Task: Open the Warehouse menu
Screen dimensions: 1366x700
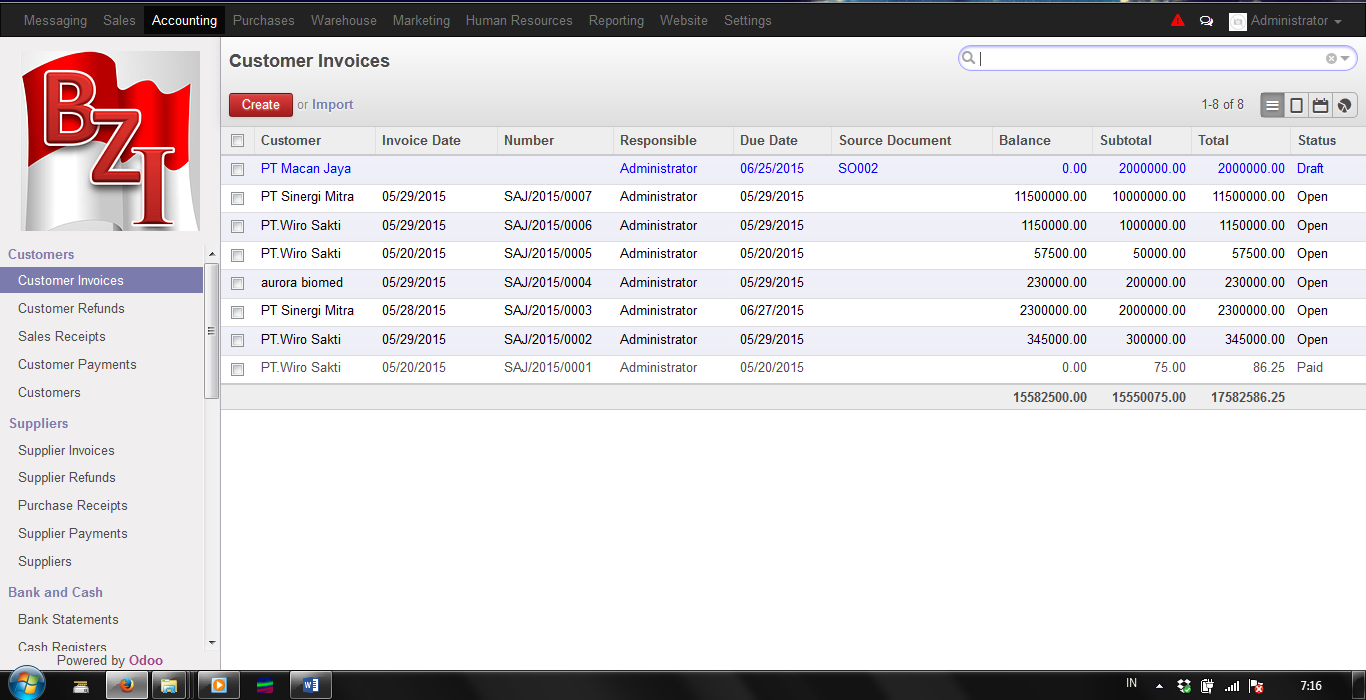Action: 343,19
